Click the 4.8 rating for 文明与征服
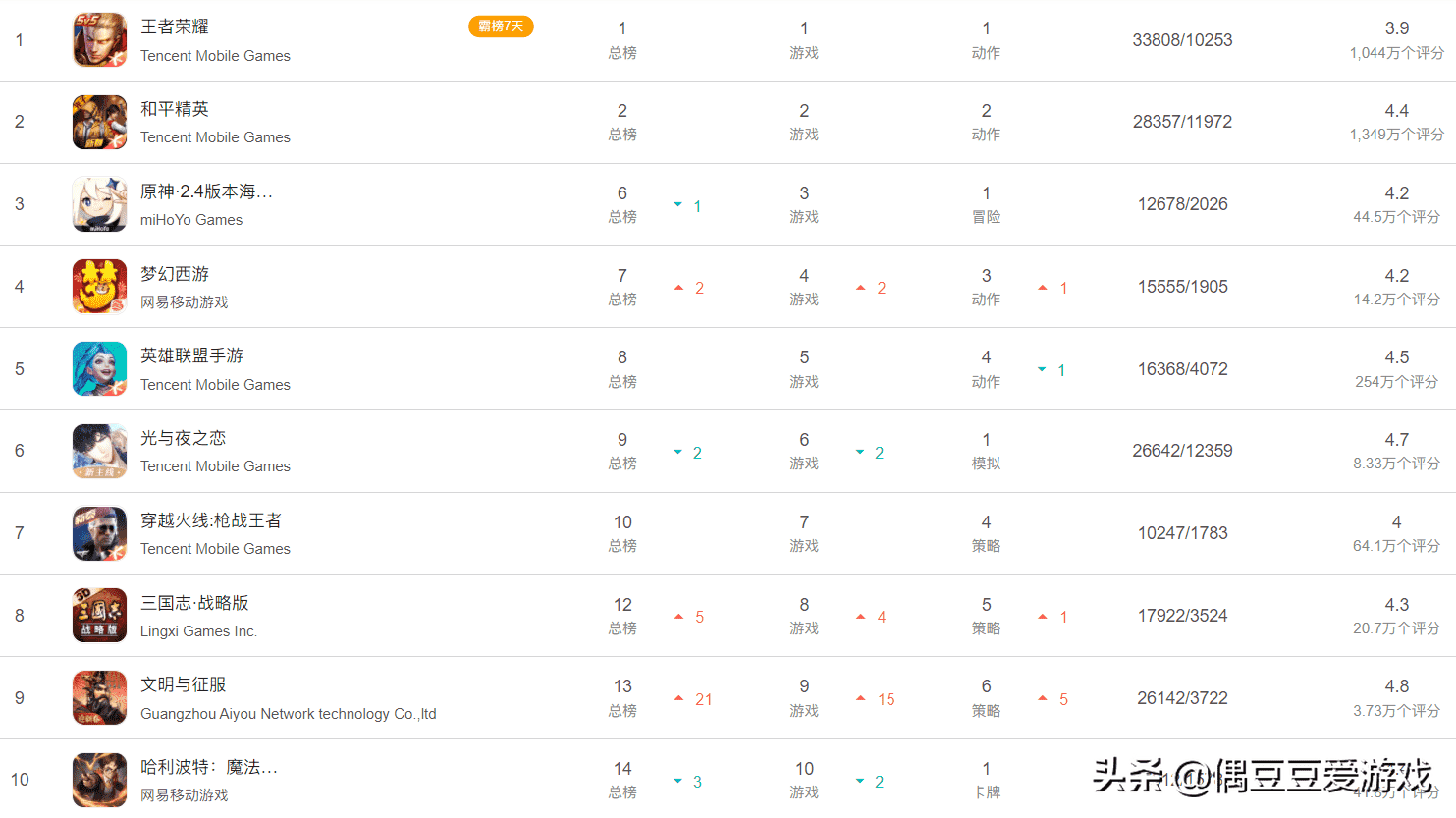The height and width of the screenshot is (818, 1456). 1397,686
